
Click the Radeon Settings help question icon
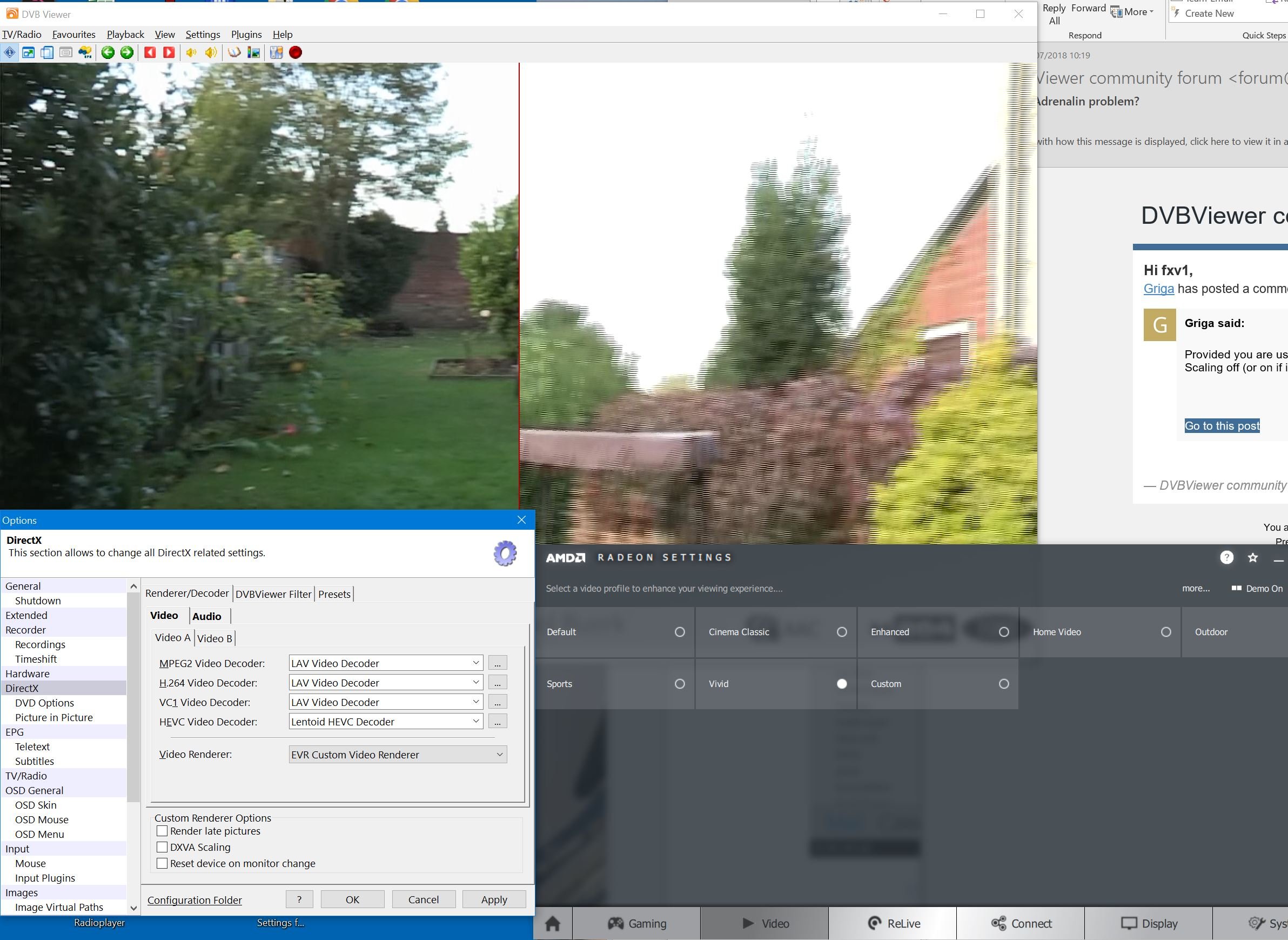tap(1226, 558)
